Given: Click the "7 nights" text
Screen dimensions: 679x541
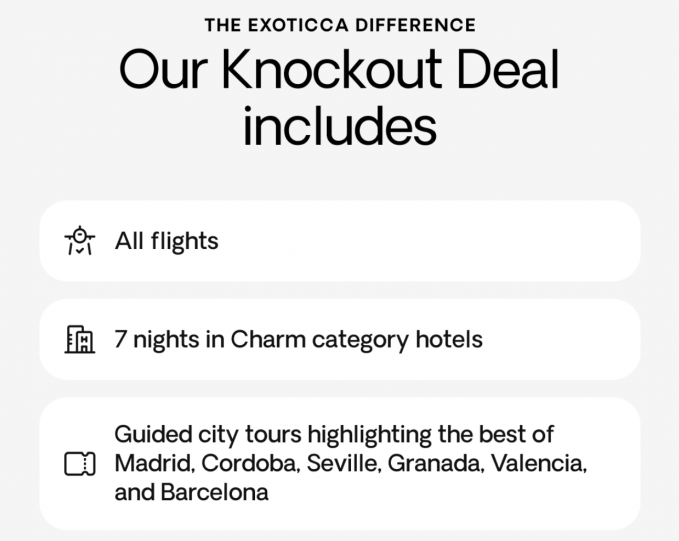Looking at the screenshot, I should (x=157, y=340).
